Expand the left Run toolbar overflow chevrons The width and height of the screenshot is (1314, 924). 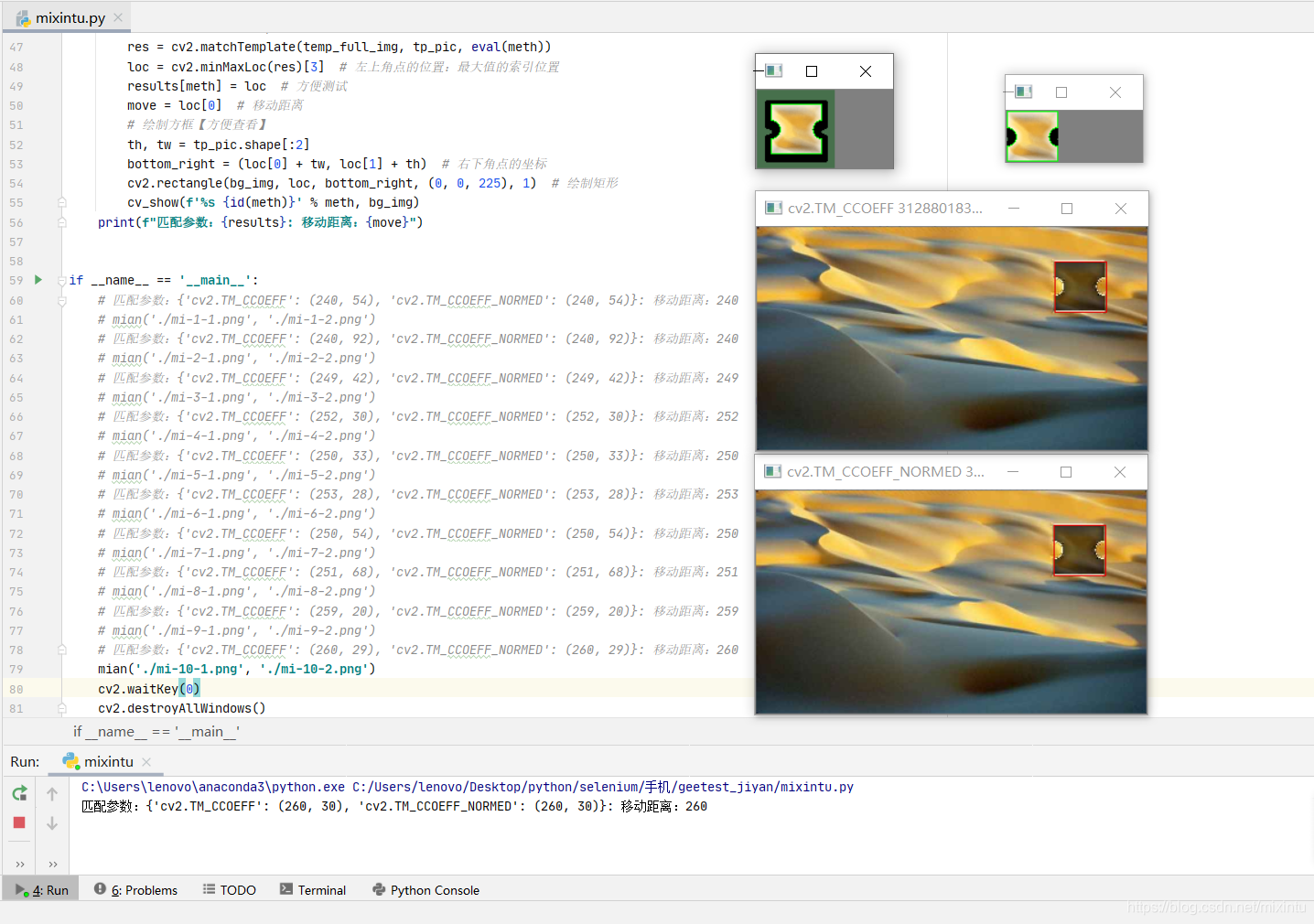[20, 864]
